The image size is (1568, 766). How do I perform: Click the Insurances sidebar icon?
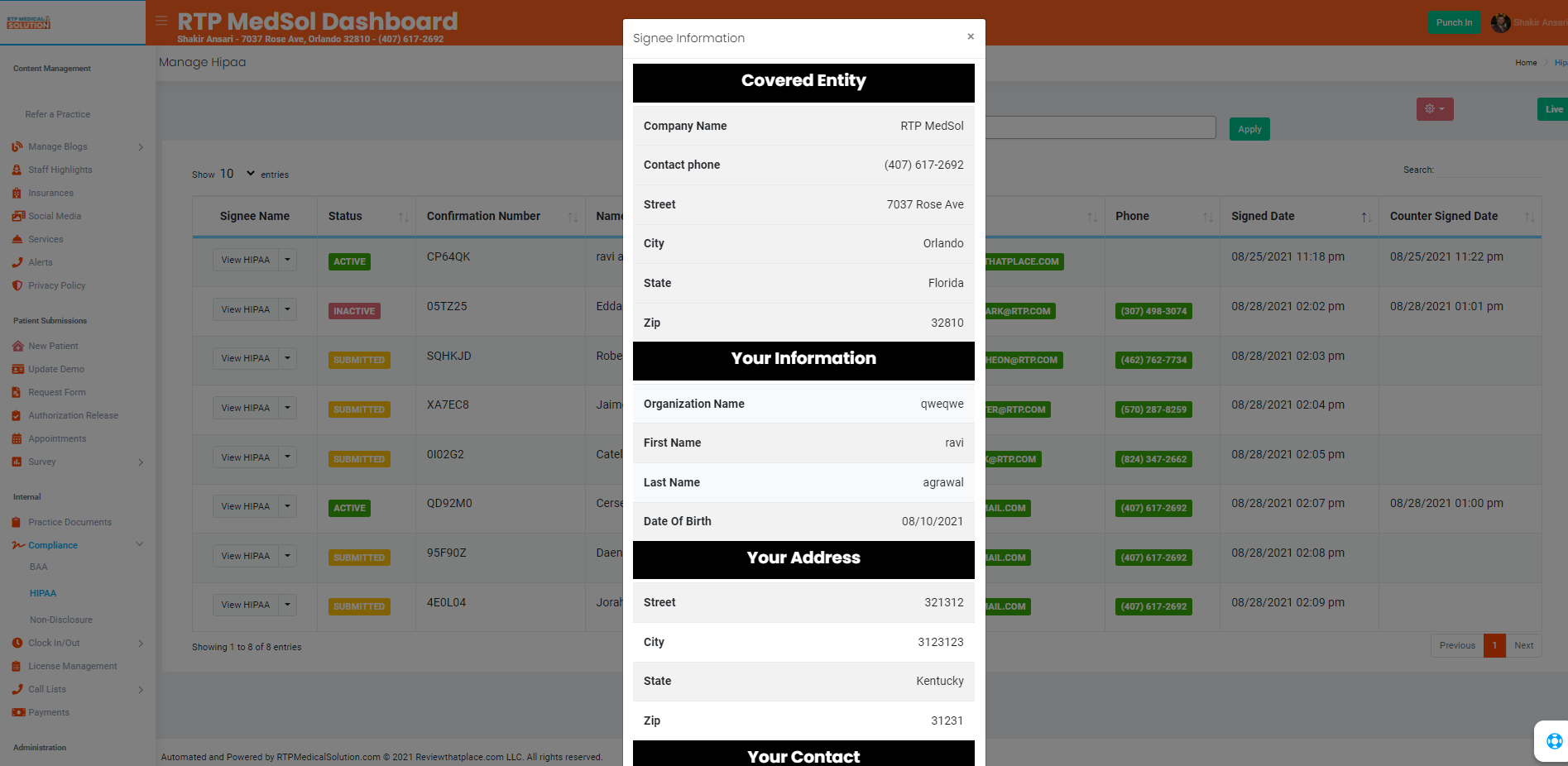17,193
